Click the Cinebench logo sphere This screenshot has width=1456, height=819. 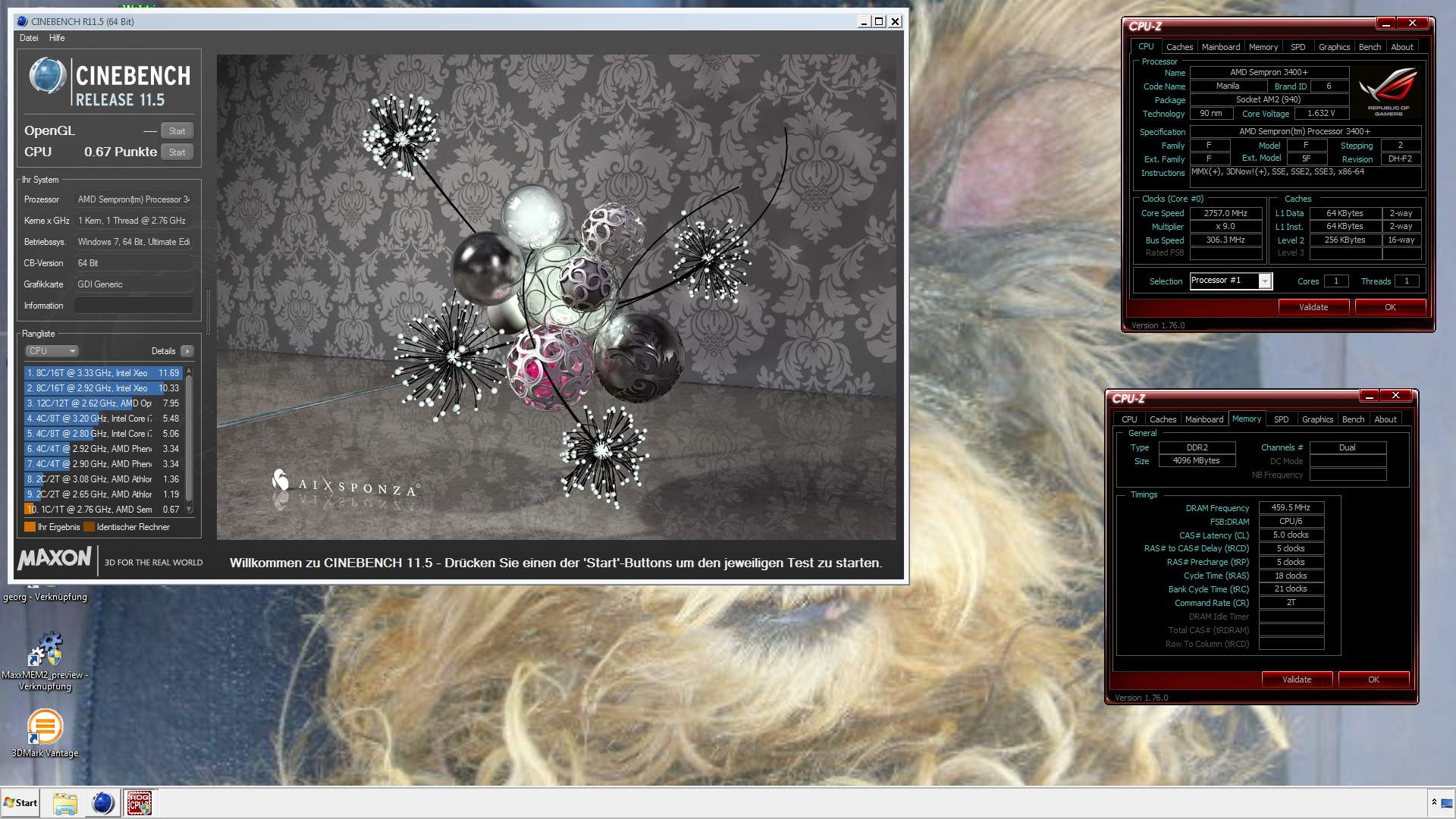pyautogui.click(x=47, y=77)
